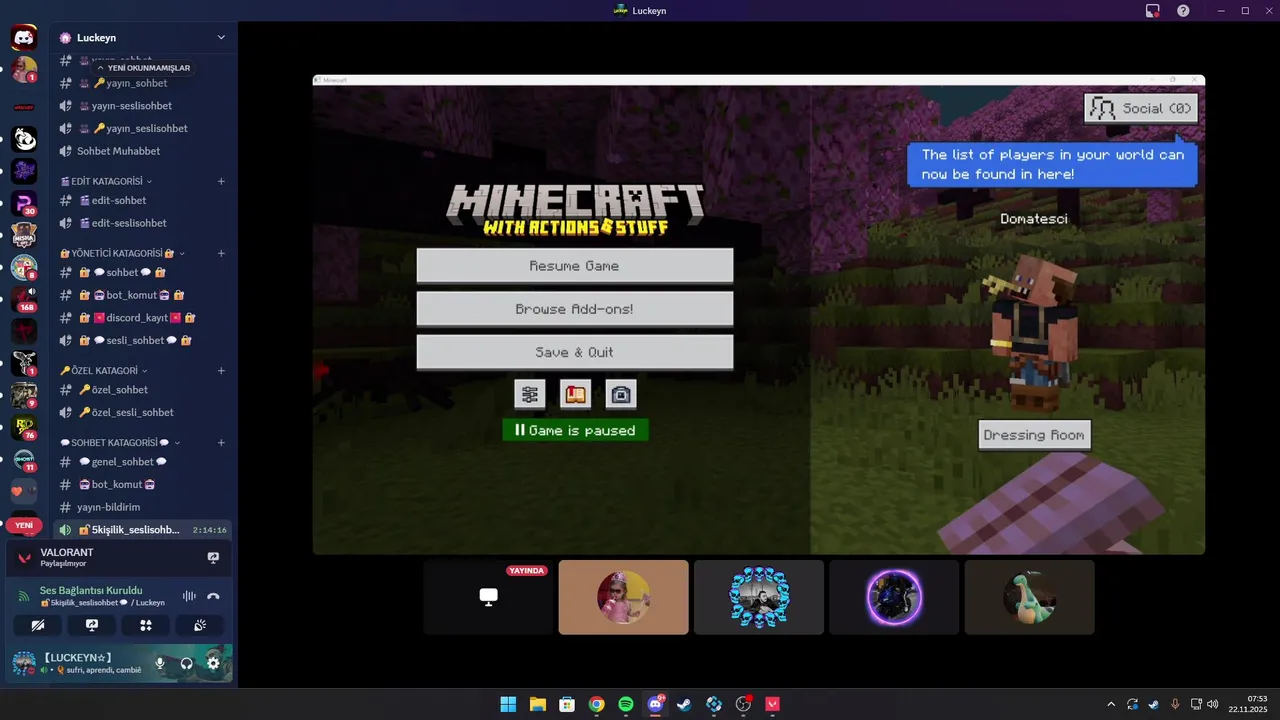Join yayın-seslisohbet voice channel
The height and width of the screenshot is (720, 1280).
tap(142, 106)
